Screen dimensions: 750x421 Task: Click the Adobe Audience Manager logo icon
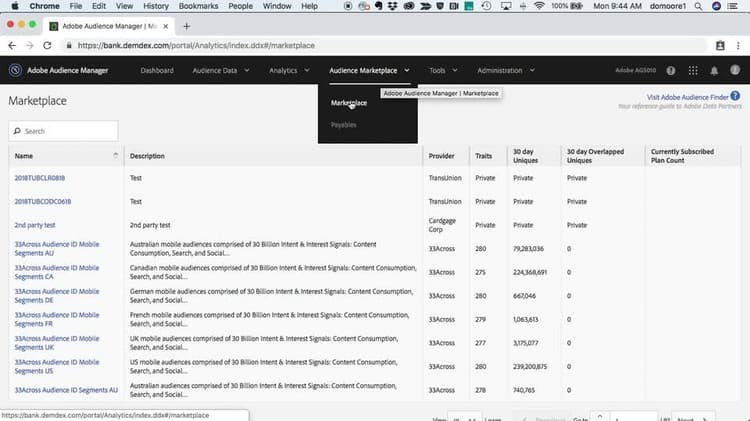15,70
